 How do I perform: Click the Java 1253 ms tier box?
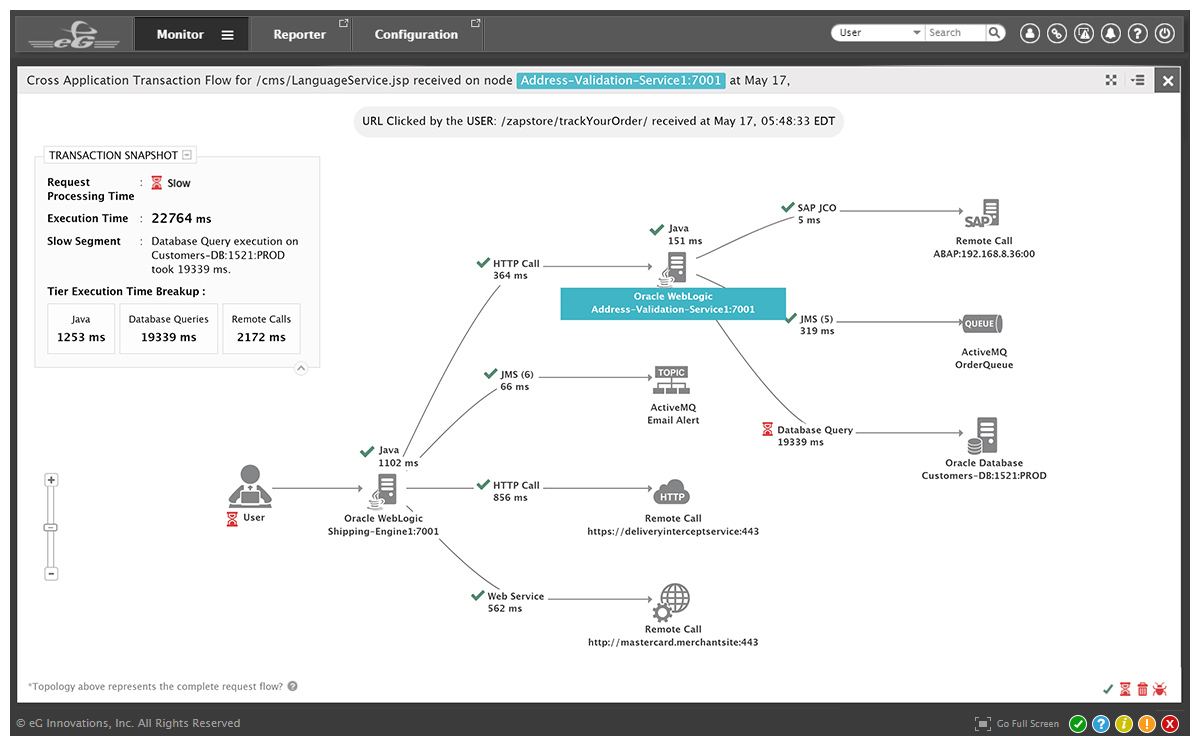81,329
